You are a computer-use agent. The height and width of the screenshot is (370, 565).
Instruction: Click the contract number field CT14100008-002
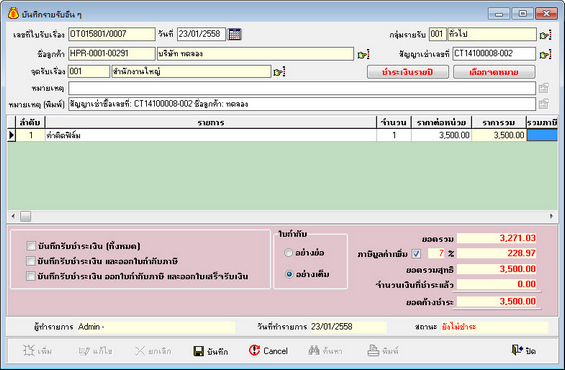pyautogui.click(x=494, y=54)
